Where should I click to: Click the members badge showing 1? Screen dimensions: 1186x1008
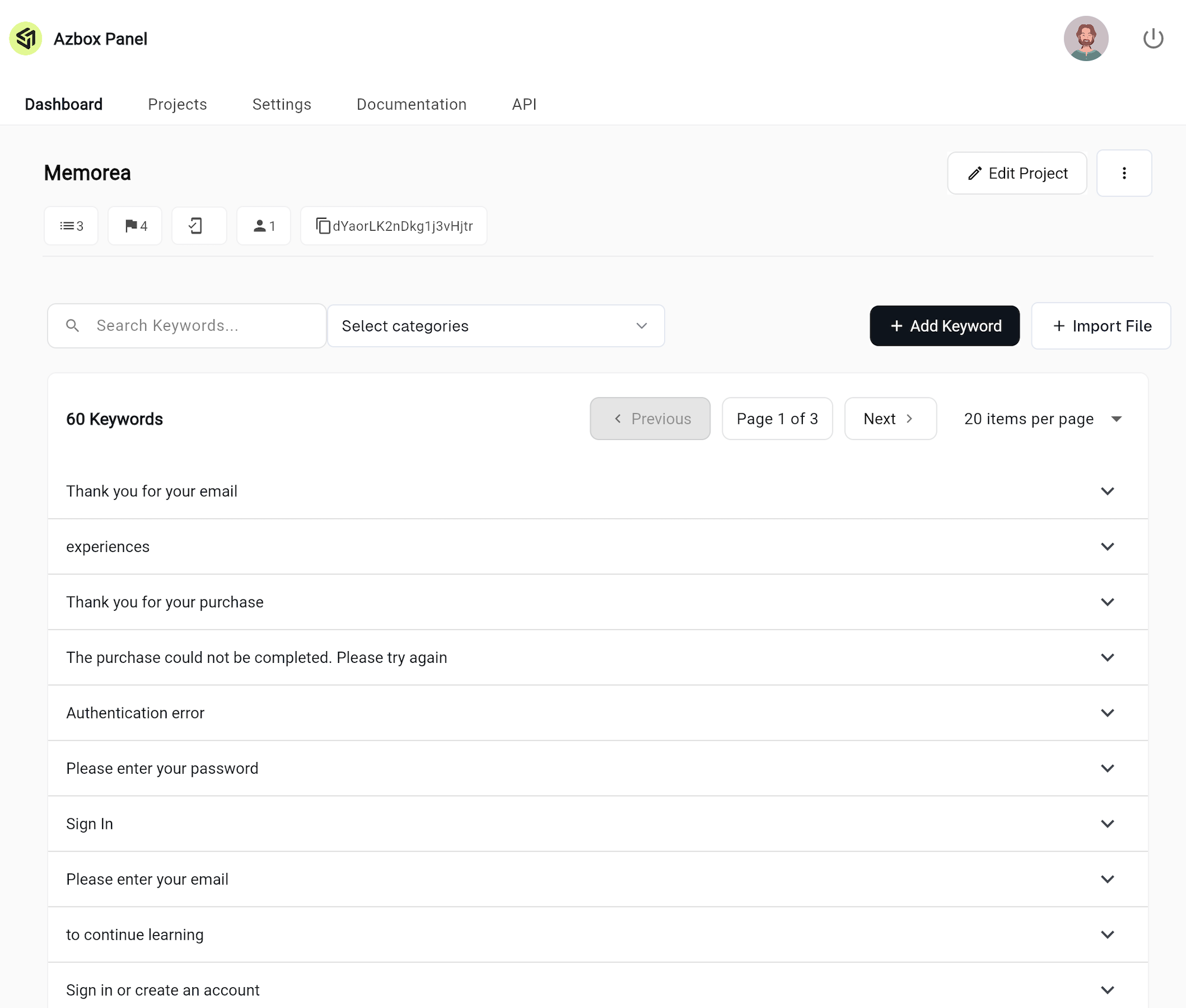(x=263, y=225)
